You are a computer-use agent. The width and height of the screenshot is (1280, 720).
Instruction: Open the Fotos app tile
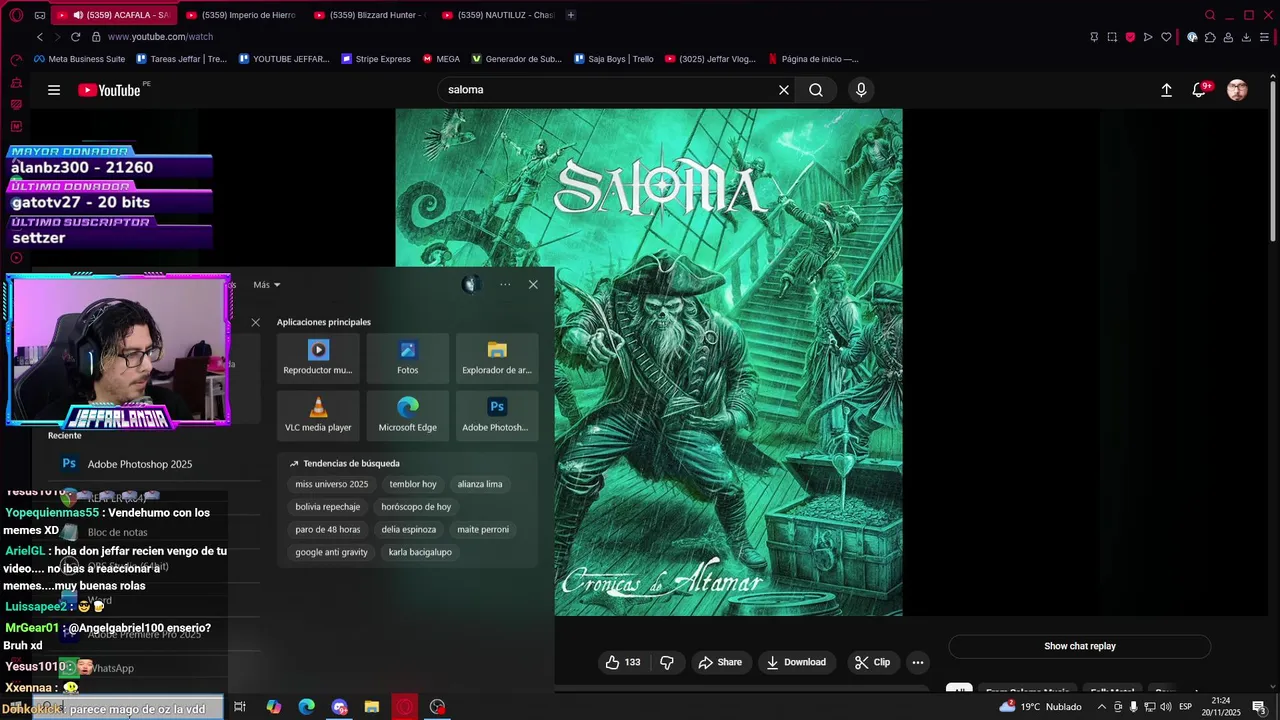[x=407, y=358]
